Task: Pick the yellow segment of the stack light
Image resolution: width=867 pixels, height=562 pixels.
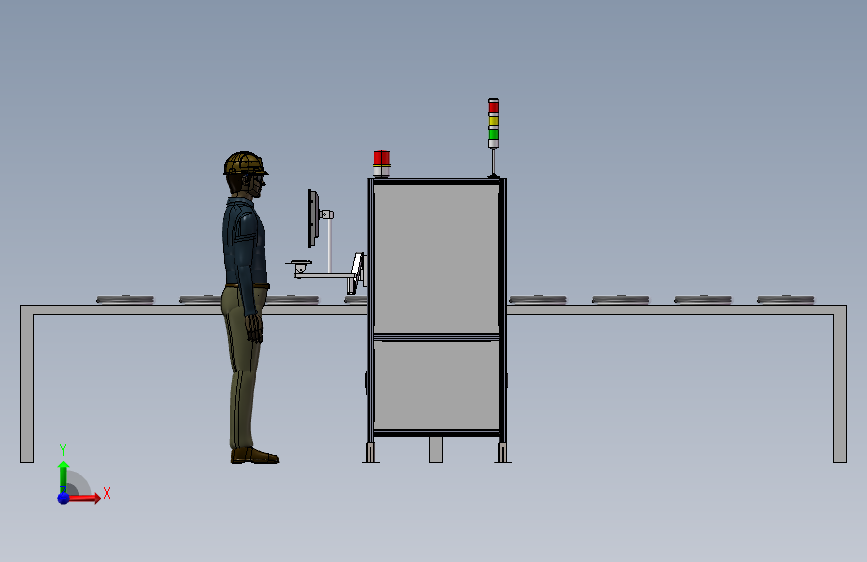Action: [493, 121]
